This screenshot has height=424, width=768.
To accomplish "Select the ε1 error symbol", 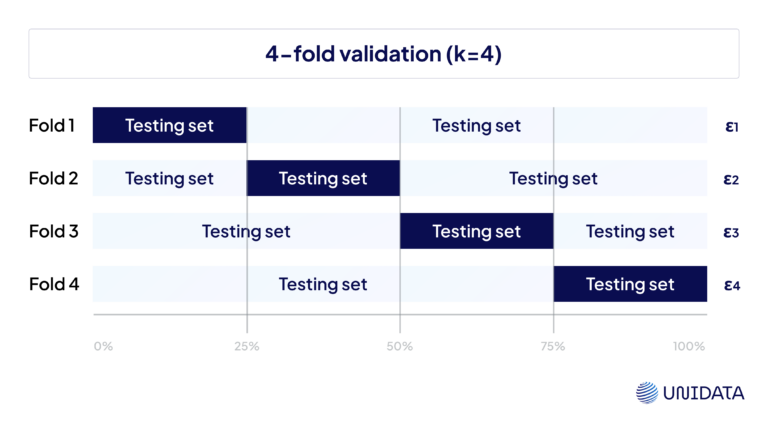I will tap(732, 126).
